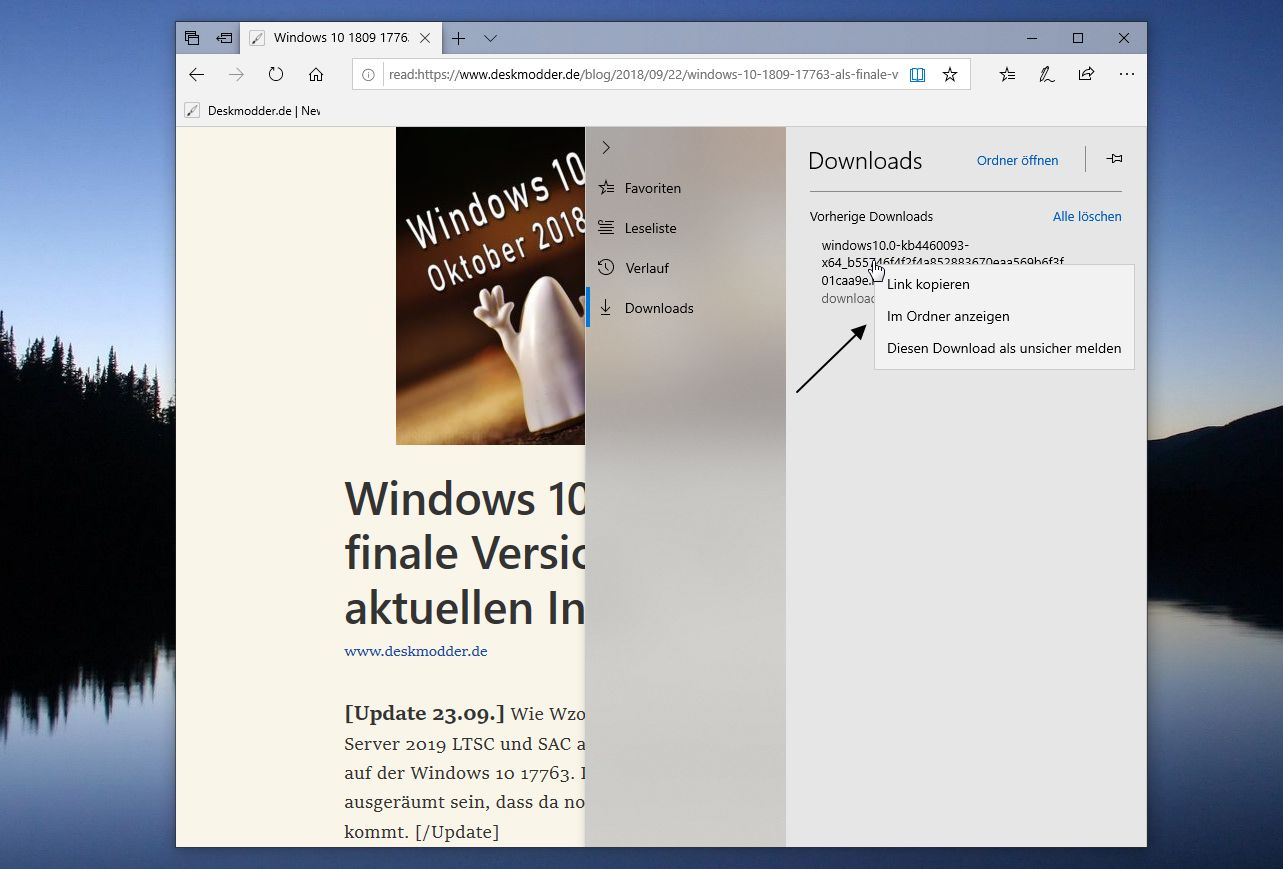
Task: Close the Windows 10 1809 tab
Action: pos(425,38)
